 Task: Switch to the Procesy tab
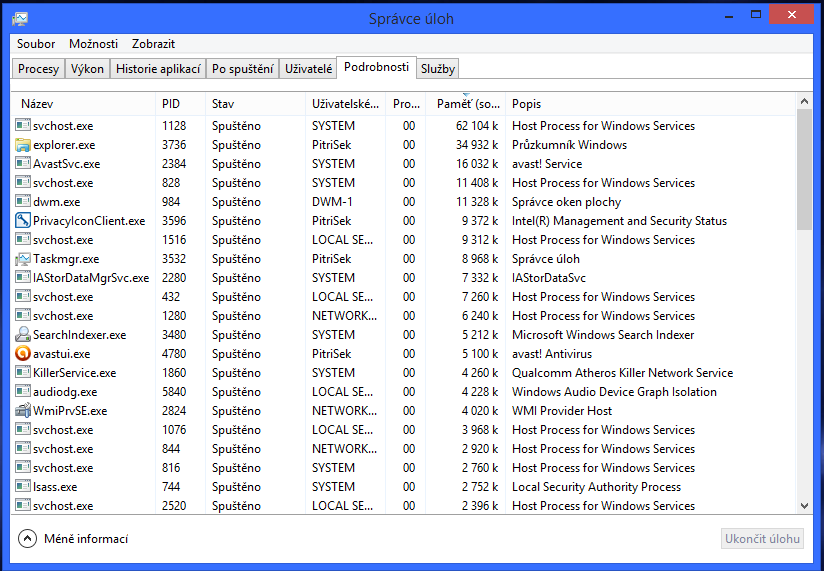coord(38,69)
